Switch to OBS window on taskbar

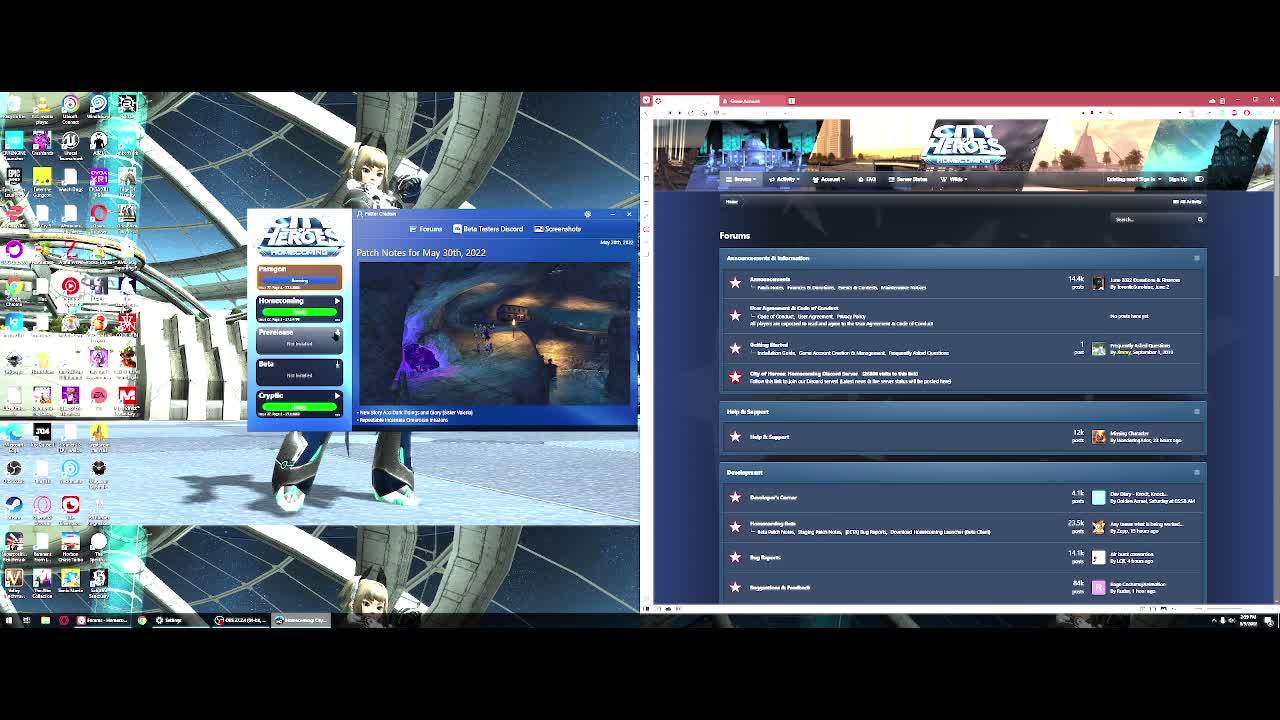pyautogui.click(x=240, y=620)
